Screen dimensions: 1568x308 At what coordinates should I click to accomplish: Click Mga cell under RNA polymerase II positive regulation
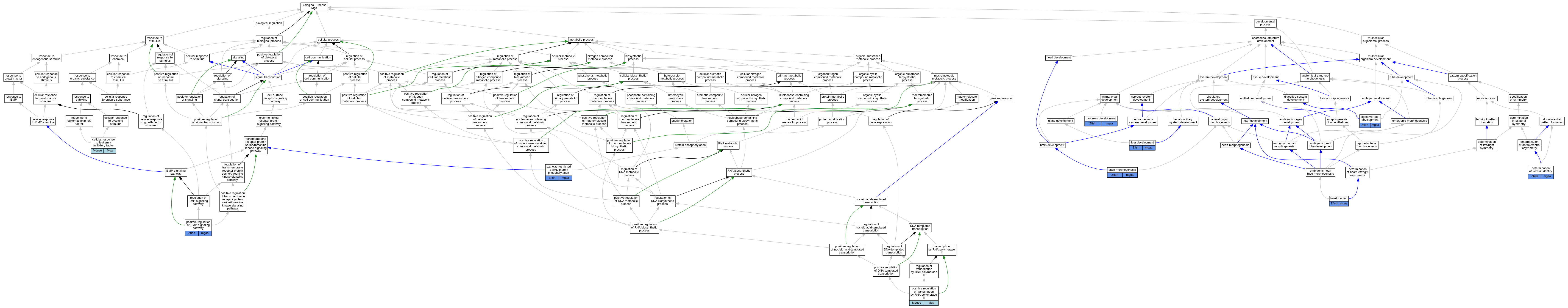pyautogui.click(x=931, y=302)
